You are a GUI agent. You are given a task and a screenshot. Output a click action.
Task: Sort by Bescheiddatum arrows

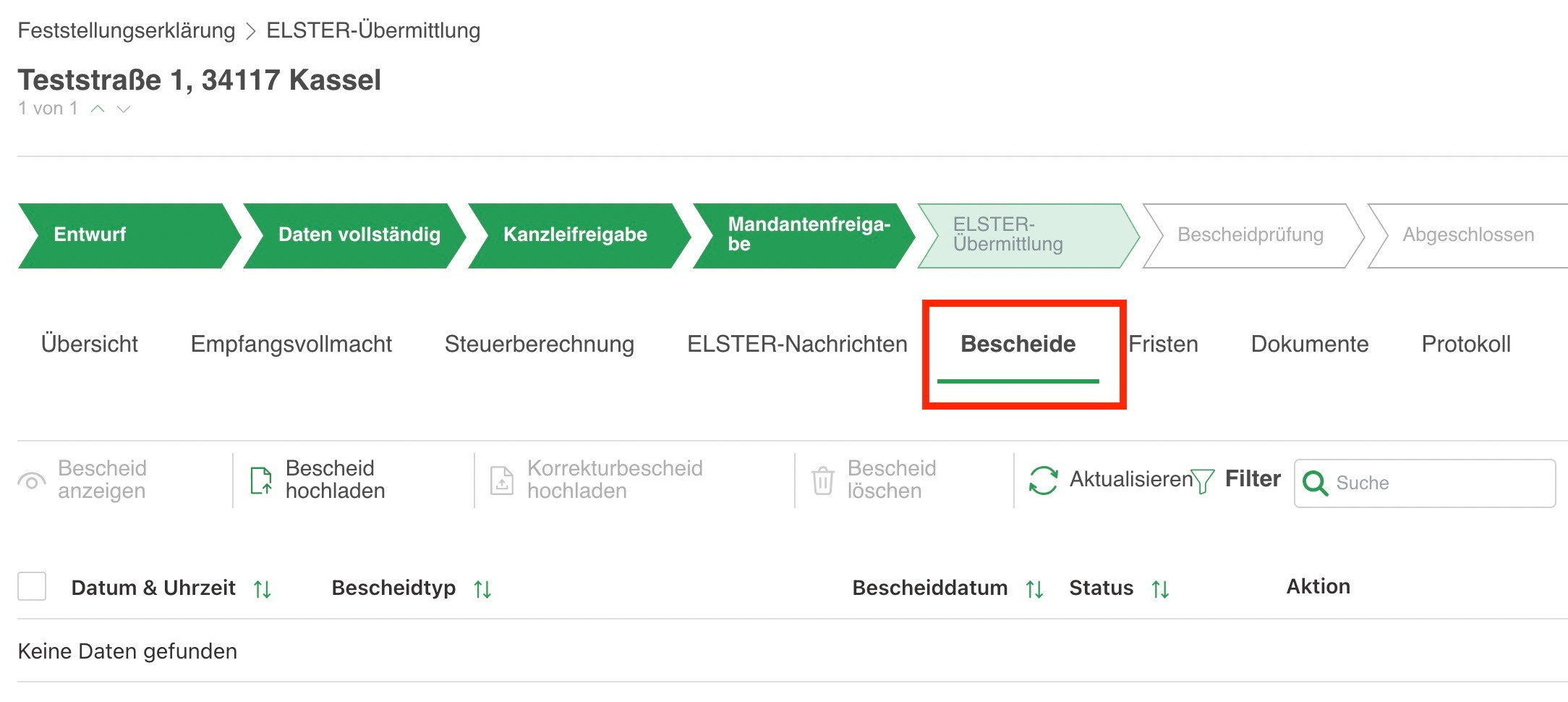coord(1035,589)
